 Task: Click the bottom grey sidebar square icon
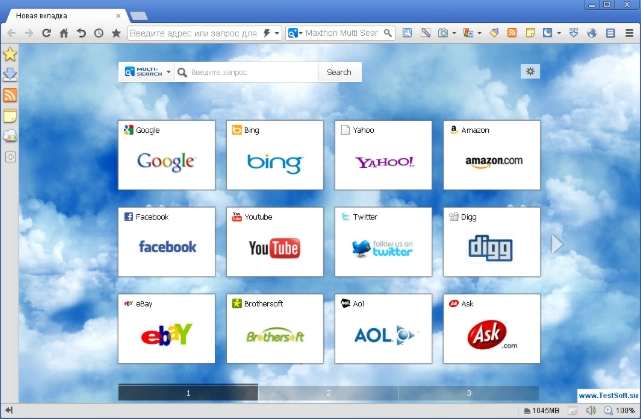pyautogui.click(x=10, y=157)
